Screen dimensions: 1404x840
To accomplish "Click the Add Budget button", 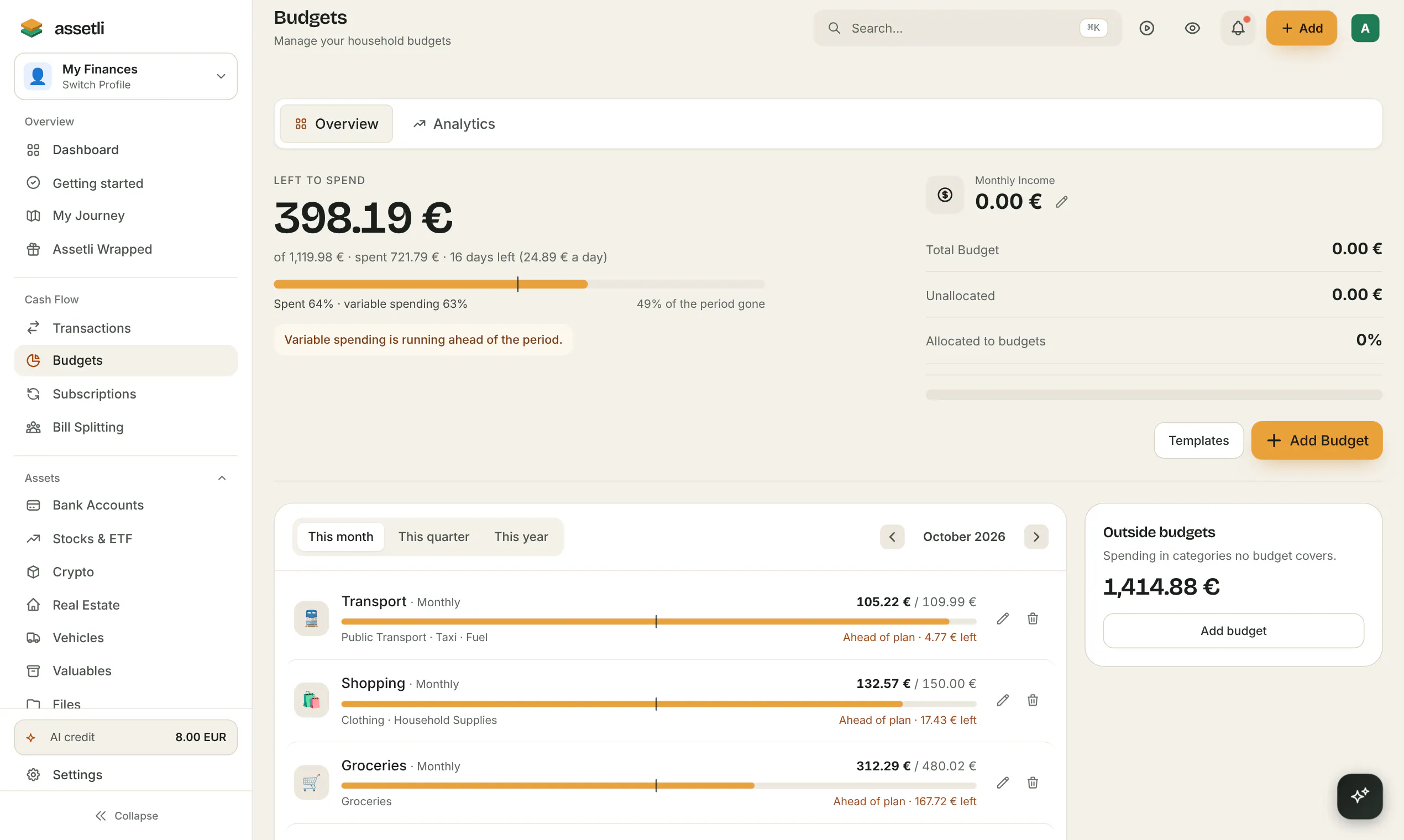I will tap(1317, 440).
